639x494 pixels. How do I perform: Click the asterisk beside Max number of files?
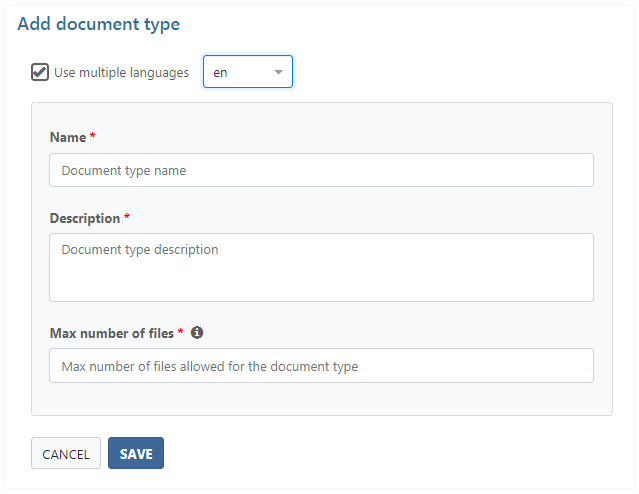tap(181, 333)
